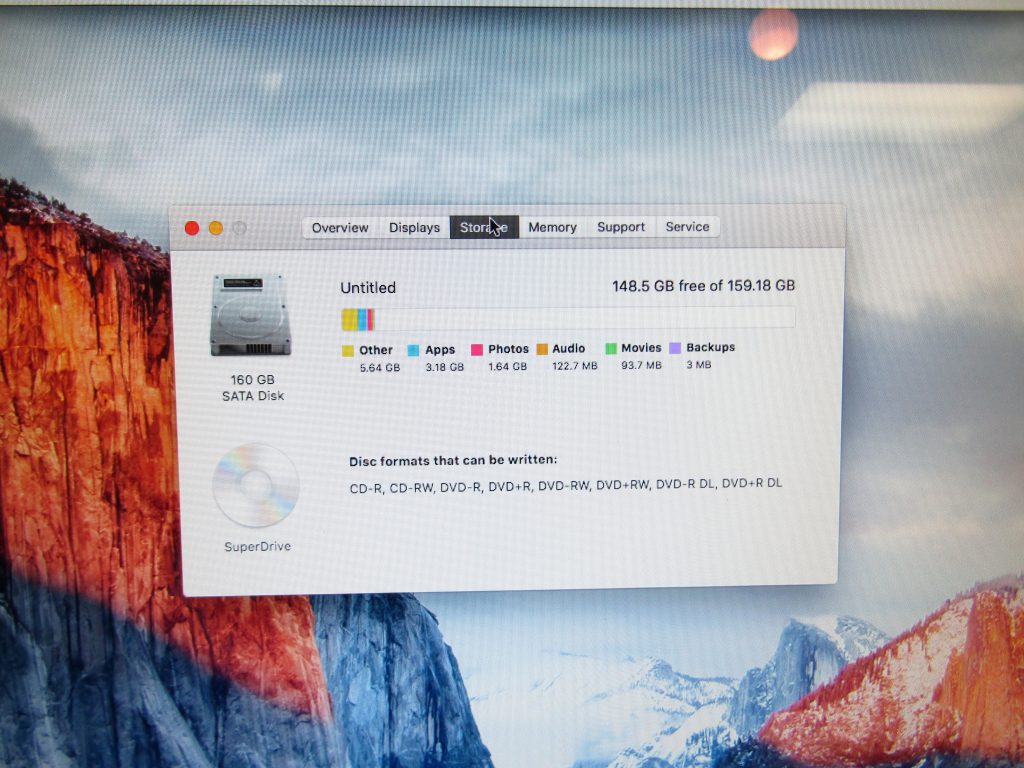Click the 160 GB SATA Disk icon

pos(251,315)
